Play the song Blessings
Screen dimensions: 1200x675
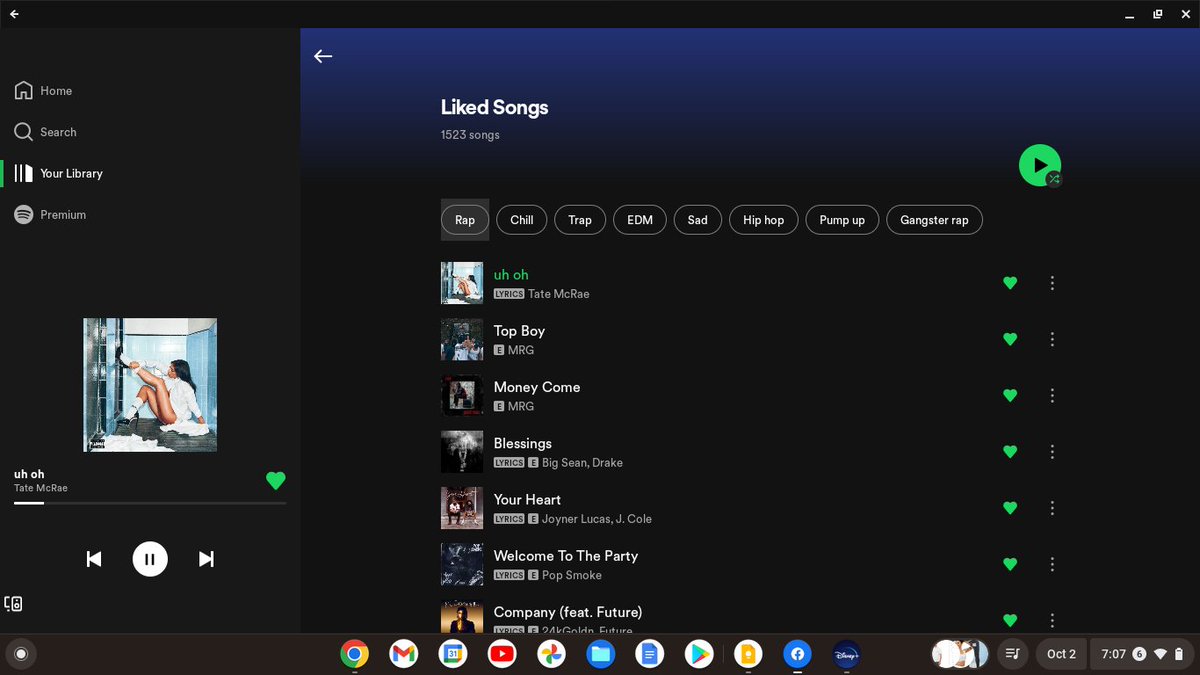pos(523,443)
